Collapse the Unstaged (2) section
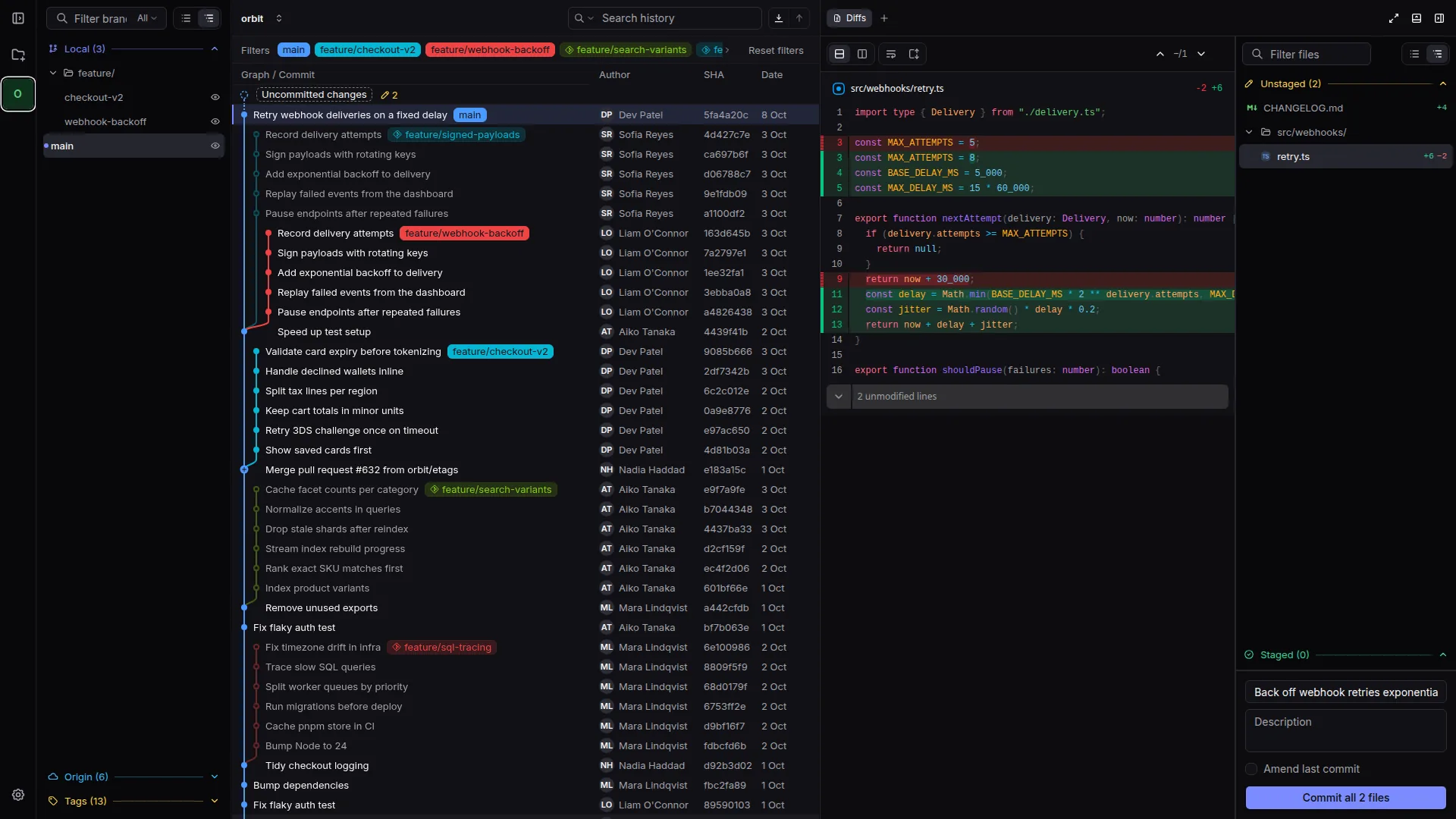The width and height of the screenshot is (1456, 819). (x=1443, y=83)
